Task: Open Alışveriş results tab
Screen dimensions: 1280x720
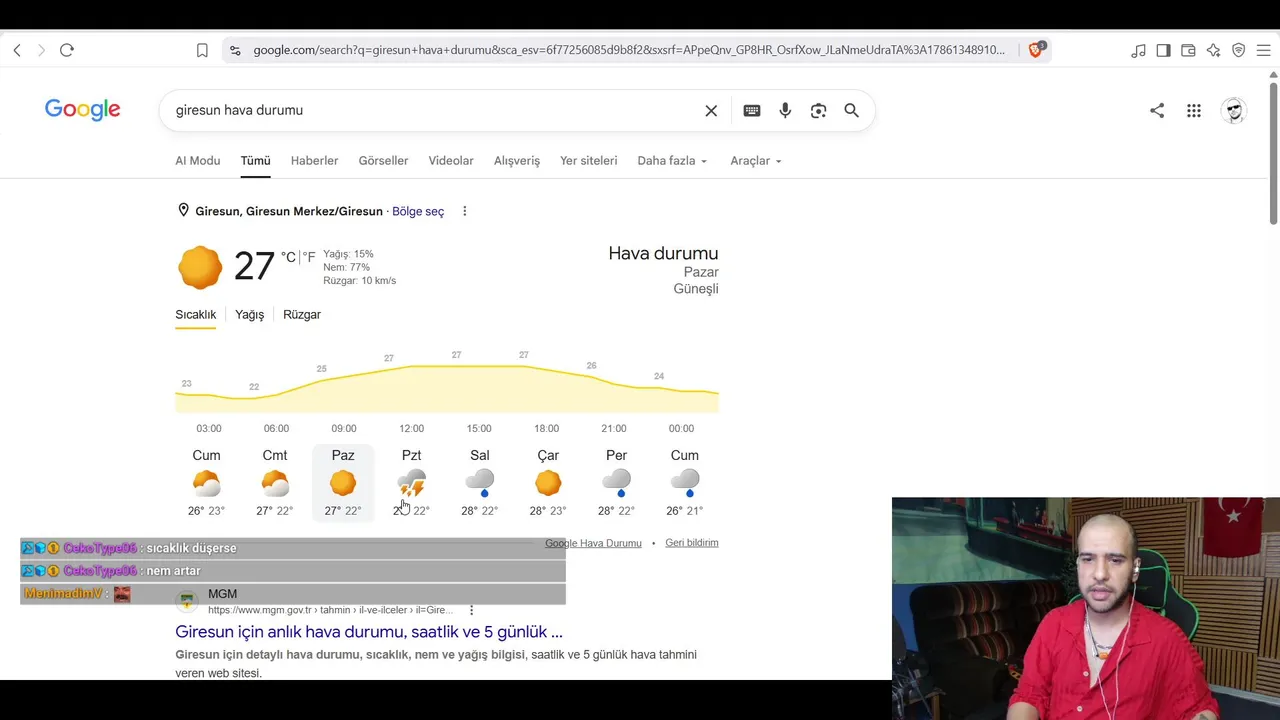Action: [x=517, y=160]
